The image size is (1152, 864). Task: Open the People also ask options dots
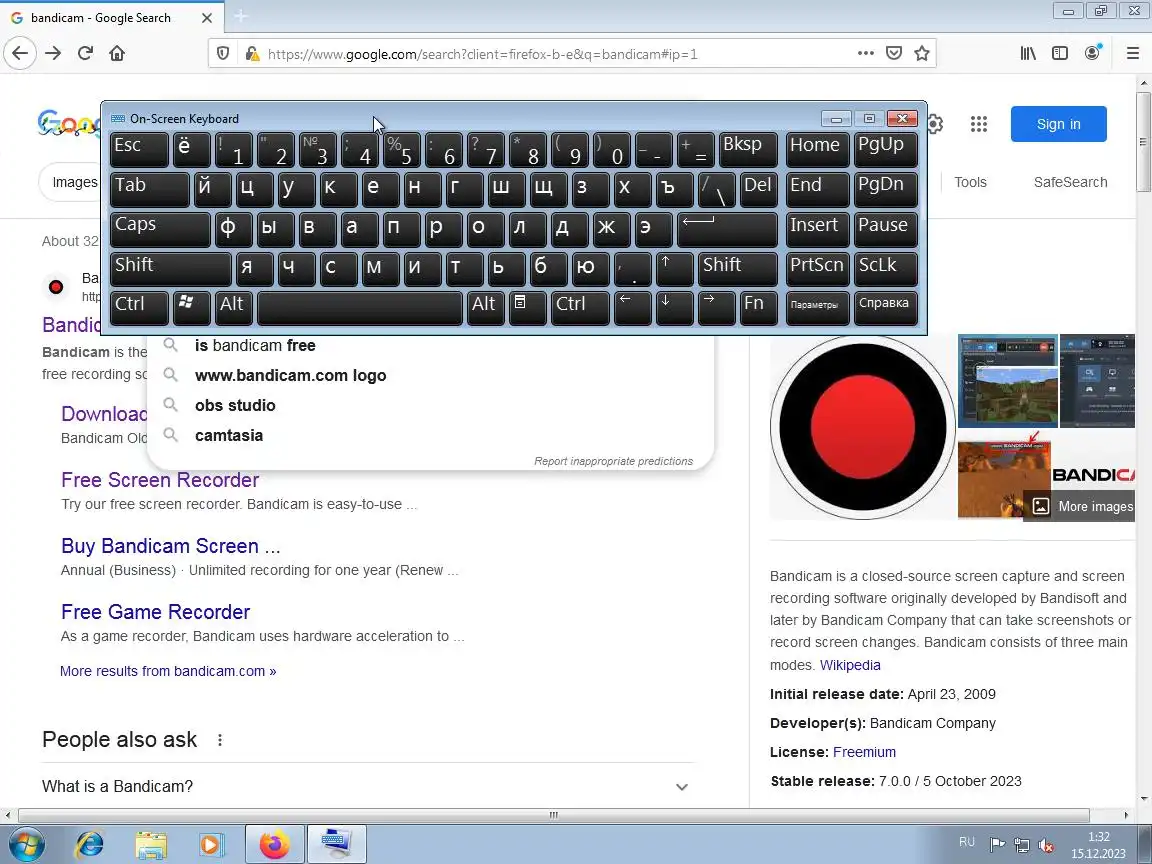point(220,740)
